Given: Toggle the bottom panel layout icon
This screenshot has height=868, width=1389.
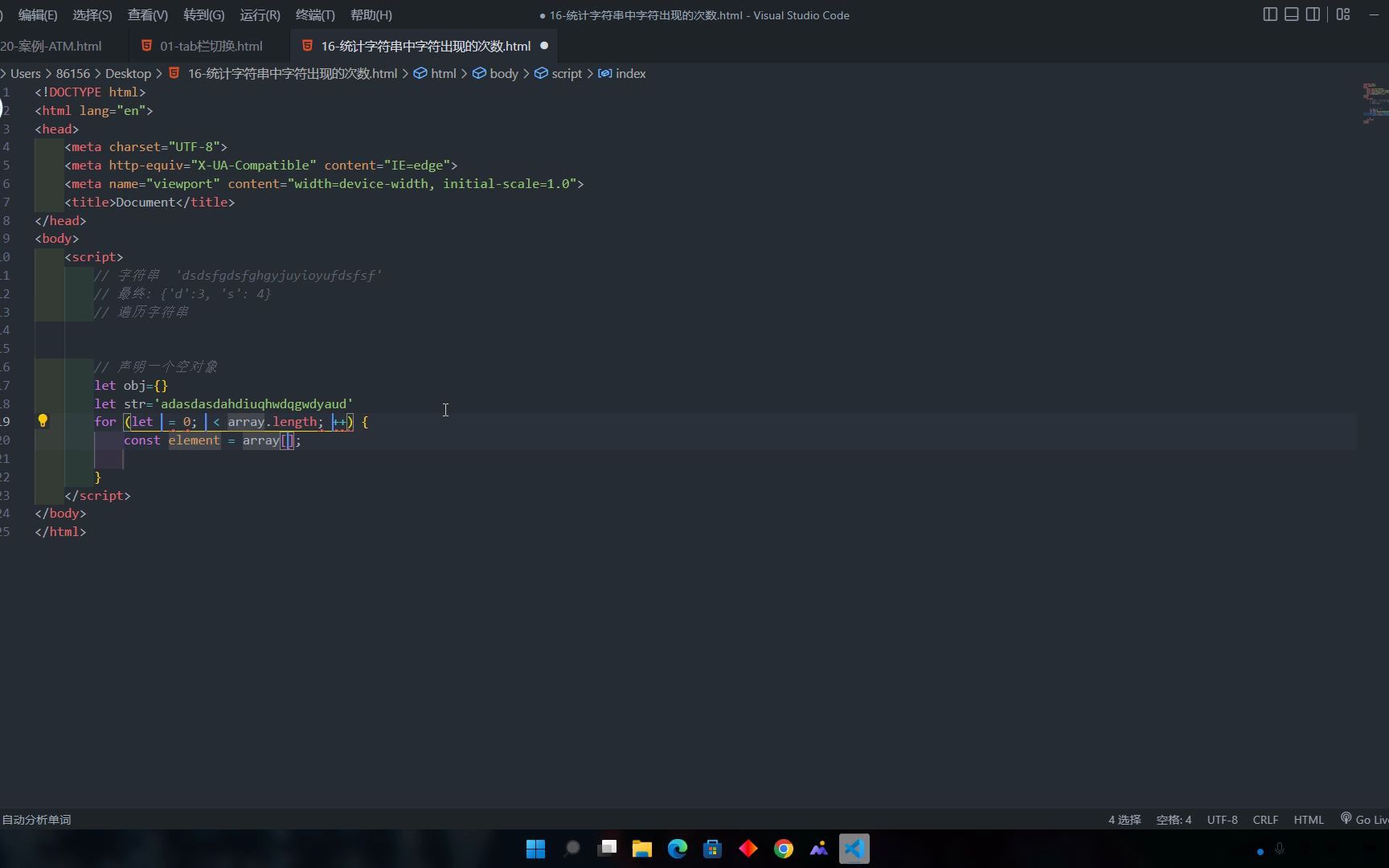Looking at the screenshot, I should point(1292,14).
